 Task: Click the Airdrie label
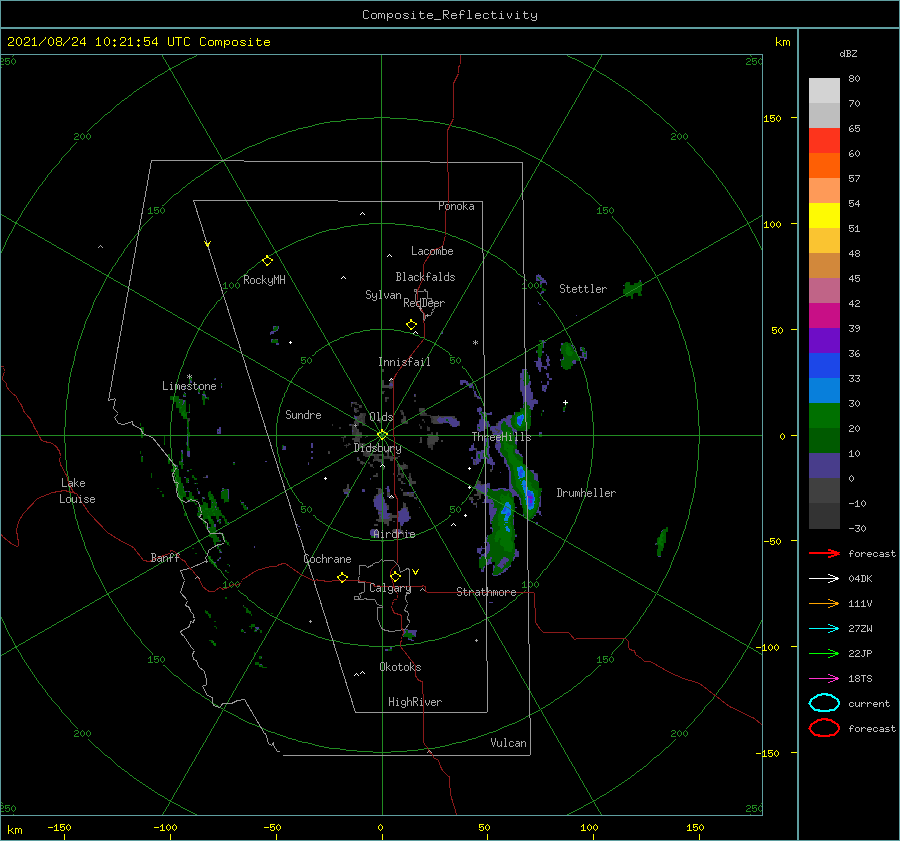click(394, 534)
